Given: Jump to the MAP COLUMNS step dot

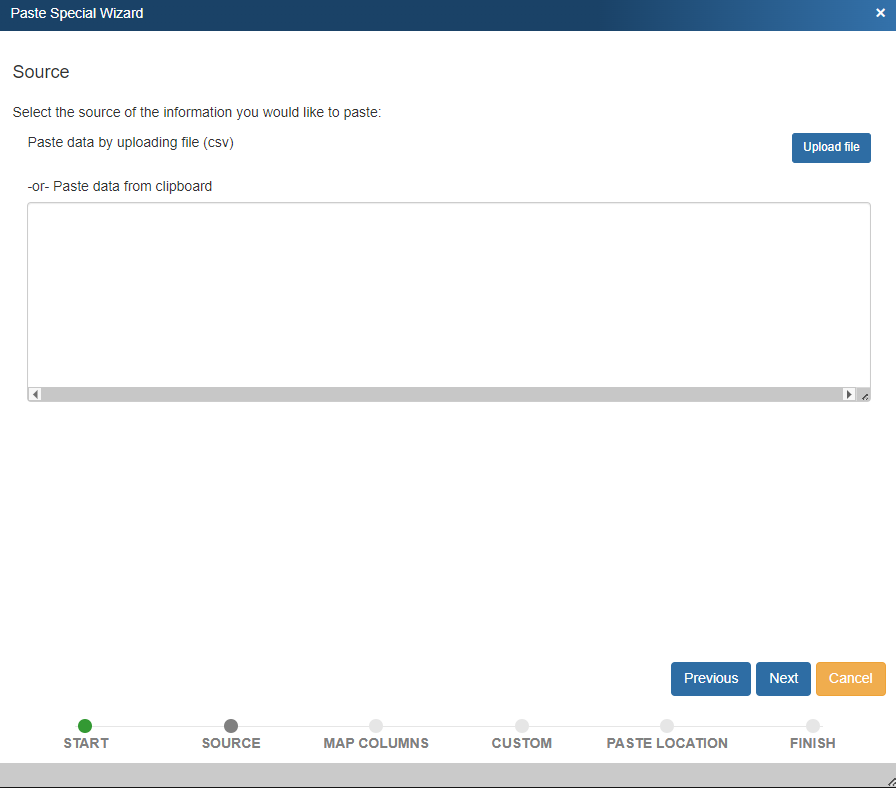Looking at the screenshot, I should click(x=376, y=726).
